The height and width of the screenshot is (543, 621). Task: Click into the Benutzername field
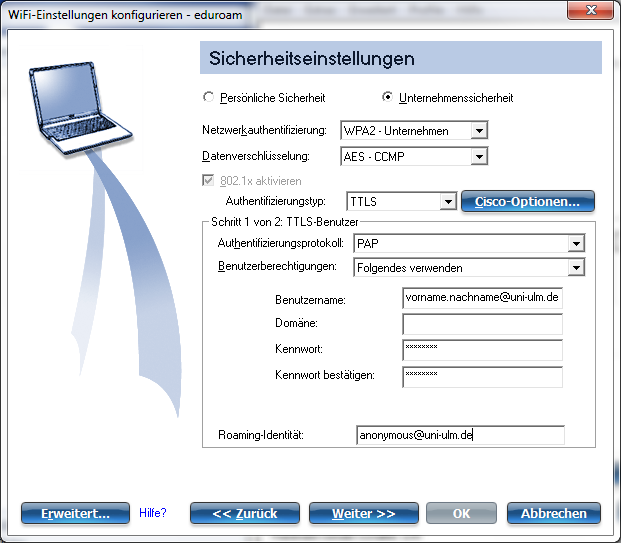481,298
